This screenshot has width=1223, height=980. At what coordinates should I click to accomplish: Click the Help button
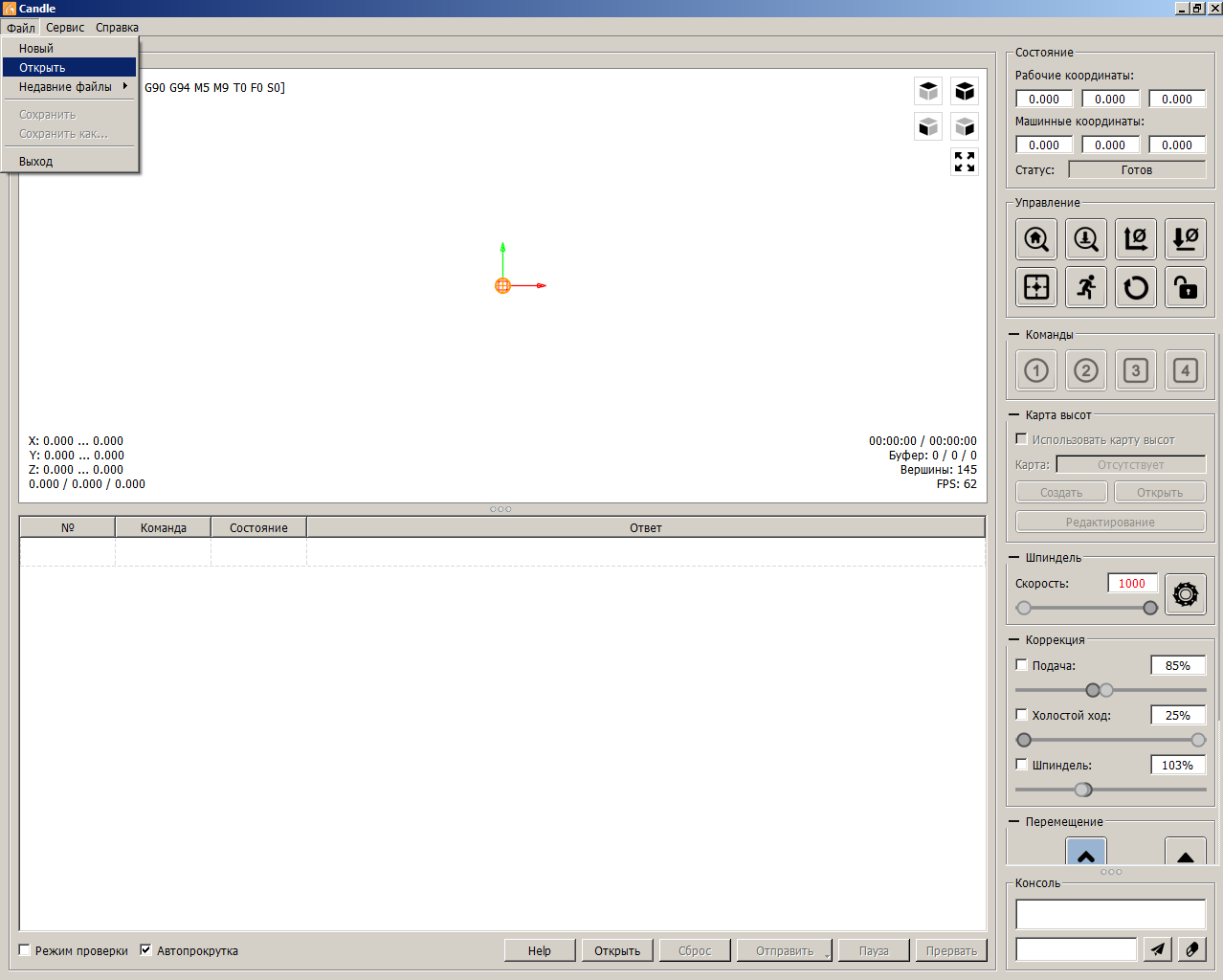click(540, 950)
